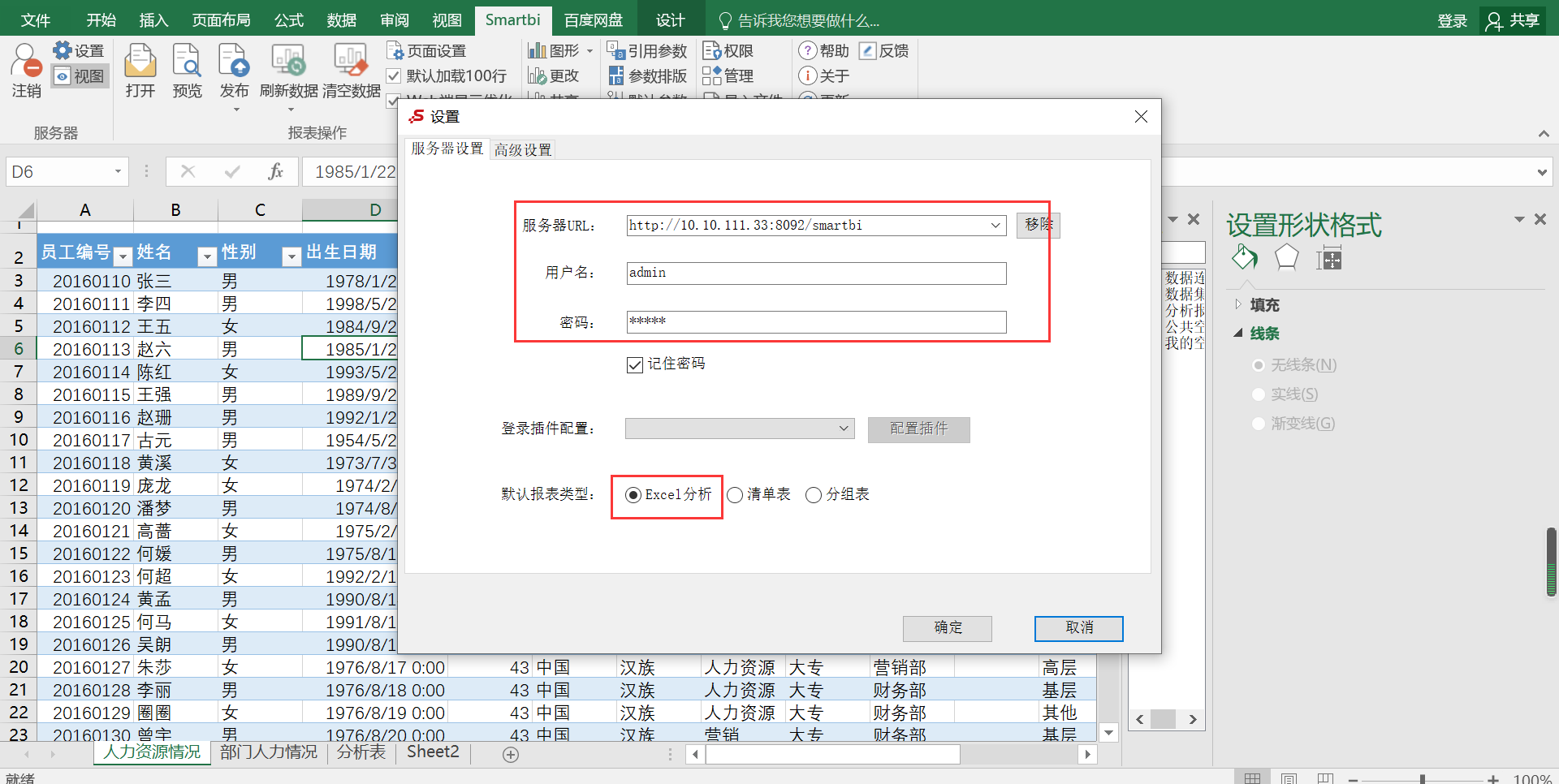Screen dimensions: 1559x784
Task: Click the zoom slider handle
Action: pyautogui.click(x=1423, y=778)
